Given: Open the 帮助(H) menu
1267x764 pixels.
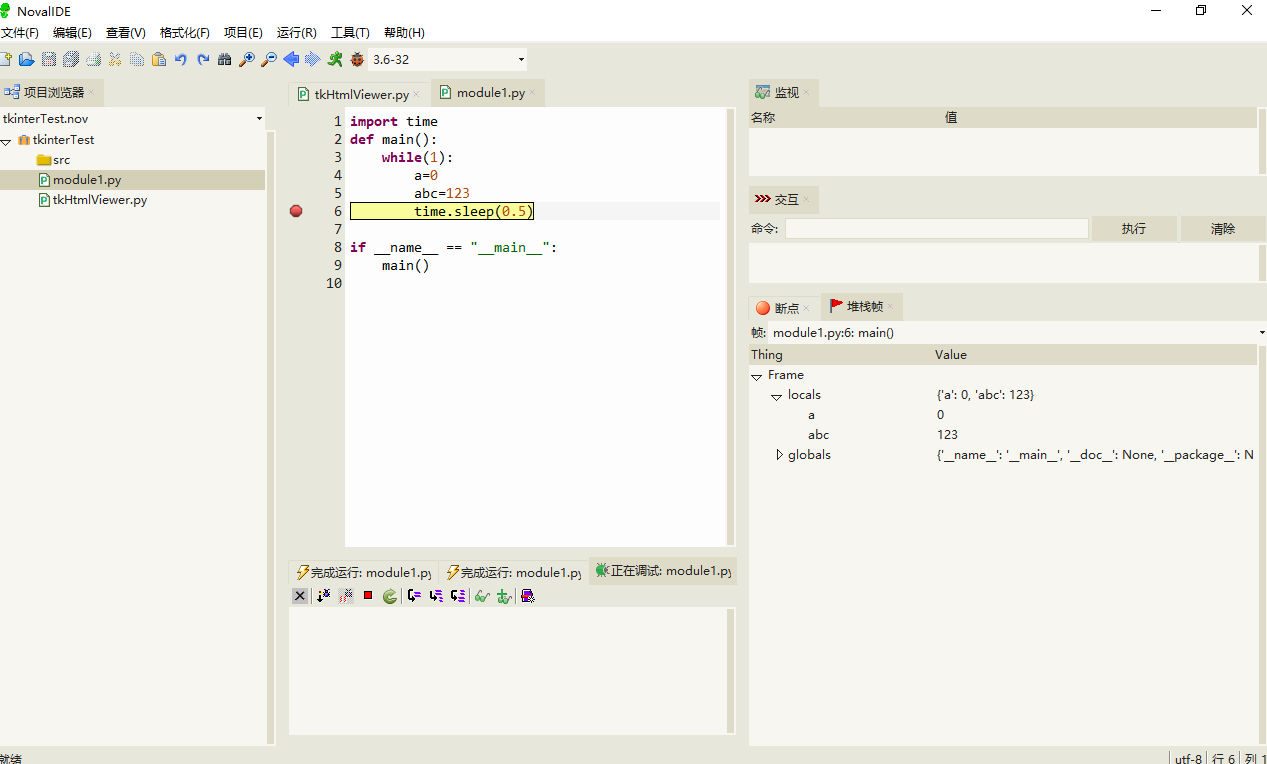Looking at the screenshot, I should pos(404,32).
